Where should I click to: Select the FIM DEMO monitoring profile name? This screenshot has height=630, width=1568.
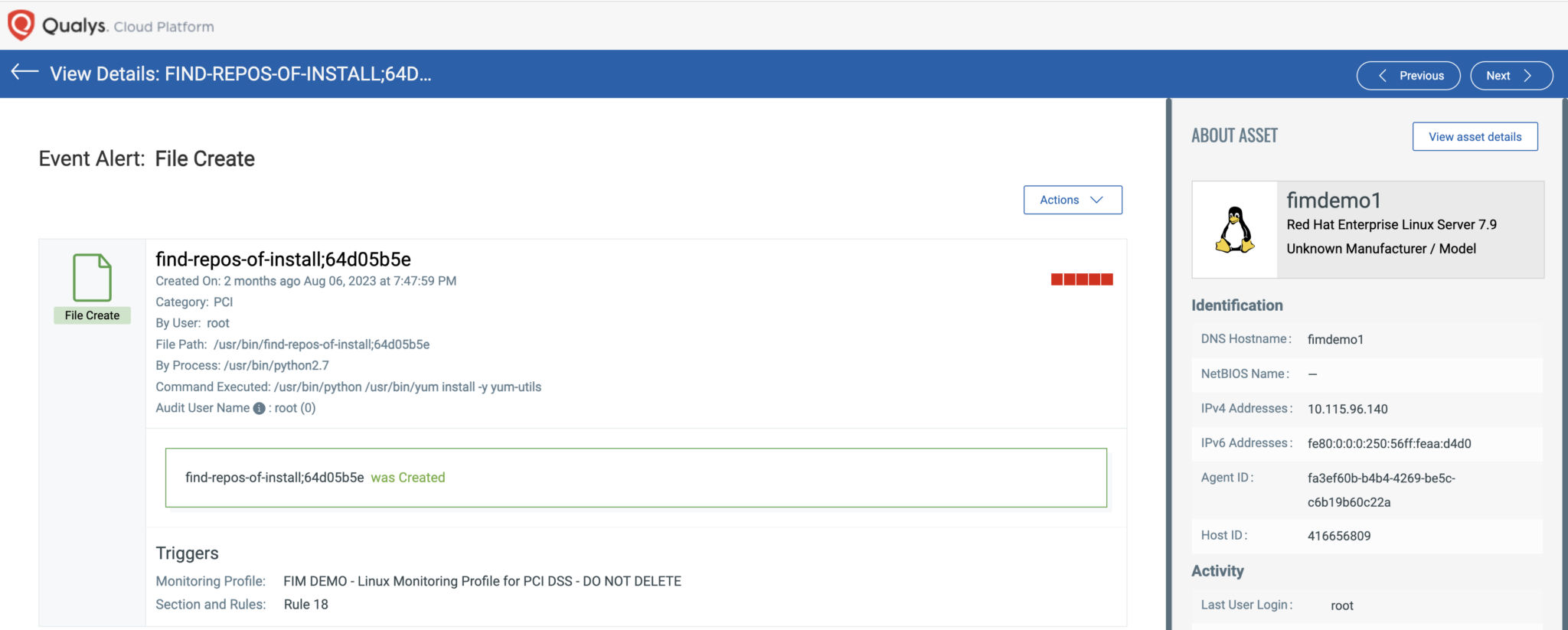click(x=482, y=582)
